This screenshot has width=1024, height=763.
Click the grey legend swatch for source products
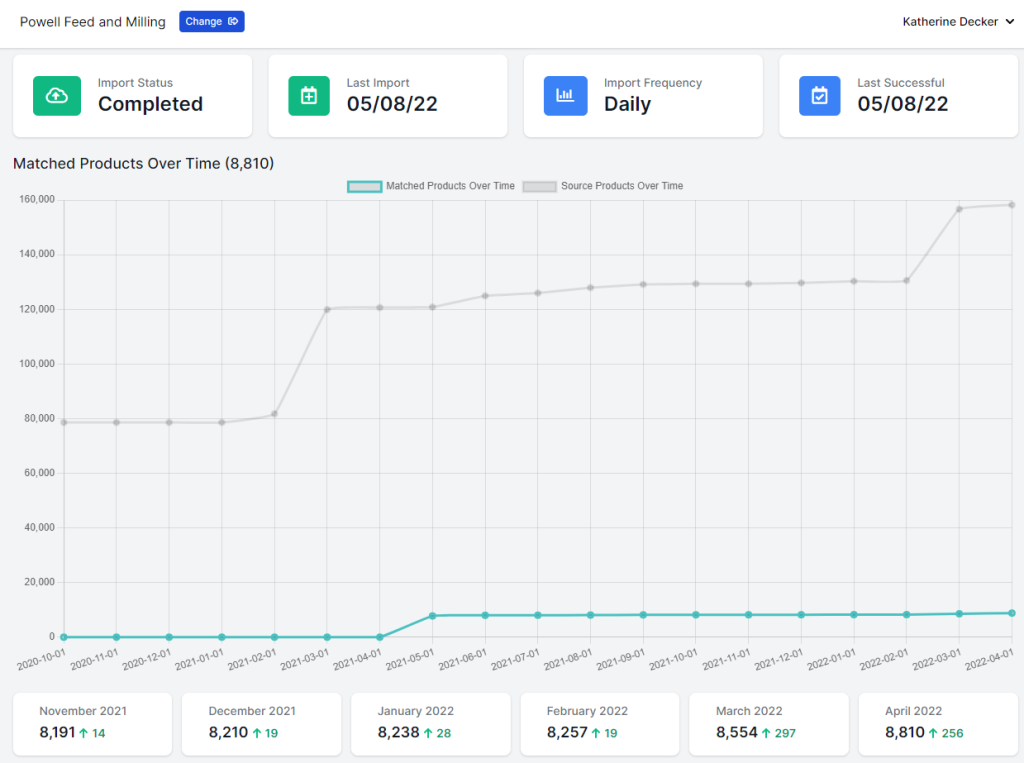click(x=539, y=186)
